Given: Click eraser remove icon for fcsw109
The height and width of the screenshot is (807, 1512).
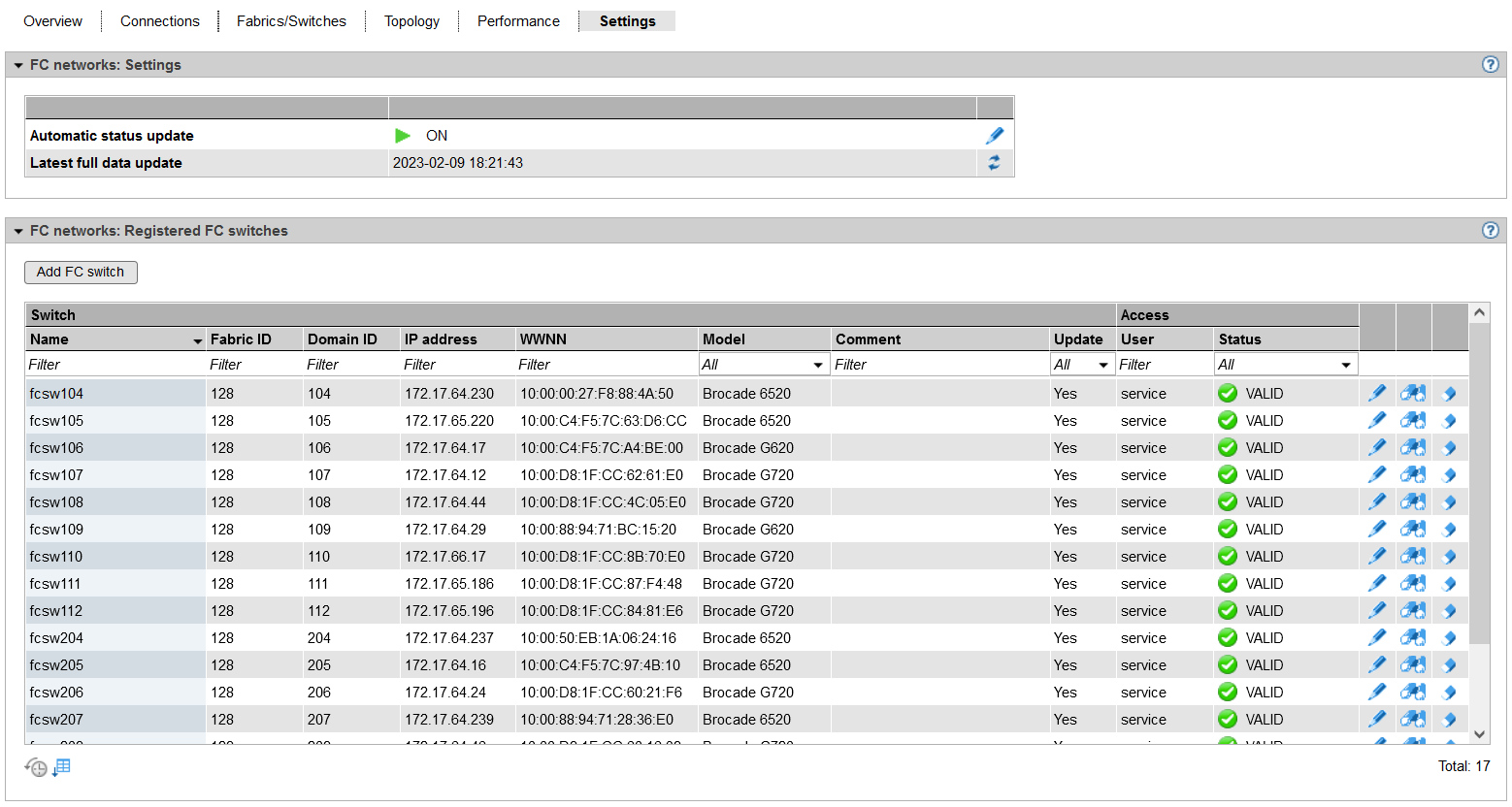Looking at the screenshot, I should click(1450, 530).
